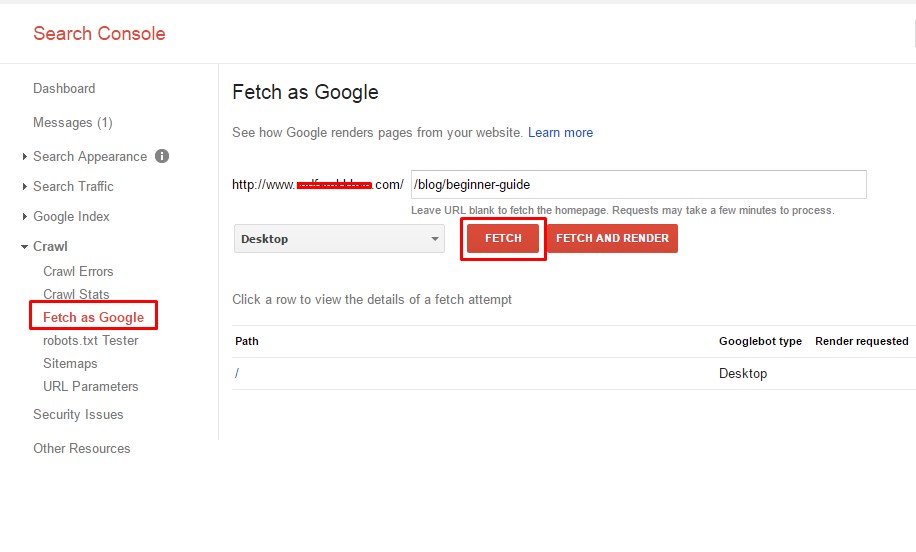Click the info icon beside Search Appearance
Viewport: 916px width, 552px height.
(162, 156)
